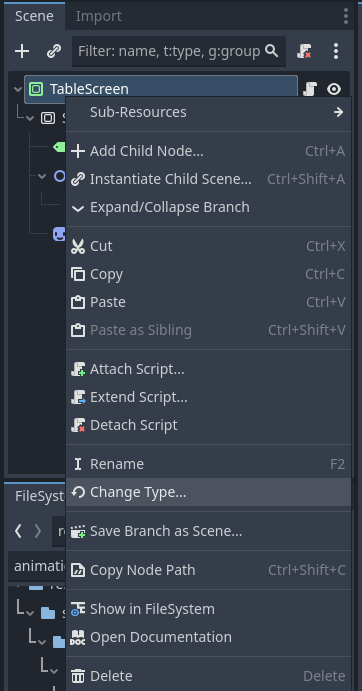
Task: Choose Attach Script... menu entry
Action: (x=209, y=369)
